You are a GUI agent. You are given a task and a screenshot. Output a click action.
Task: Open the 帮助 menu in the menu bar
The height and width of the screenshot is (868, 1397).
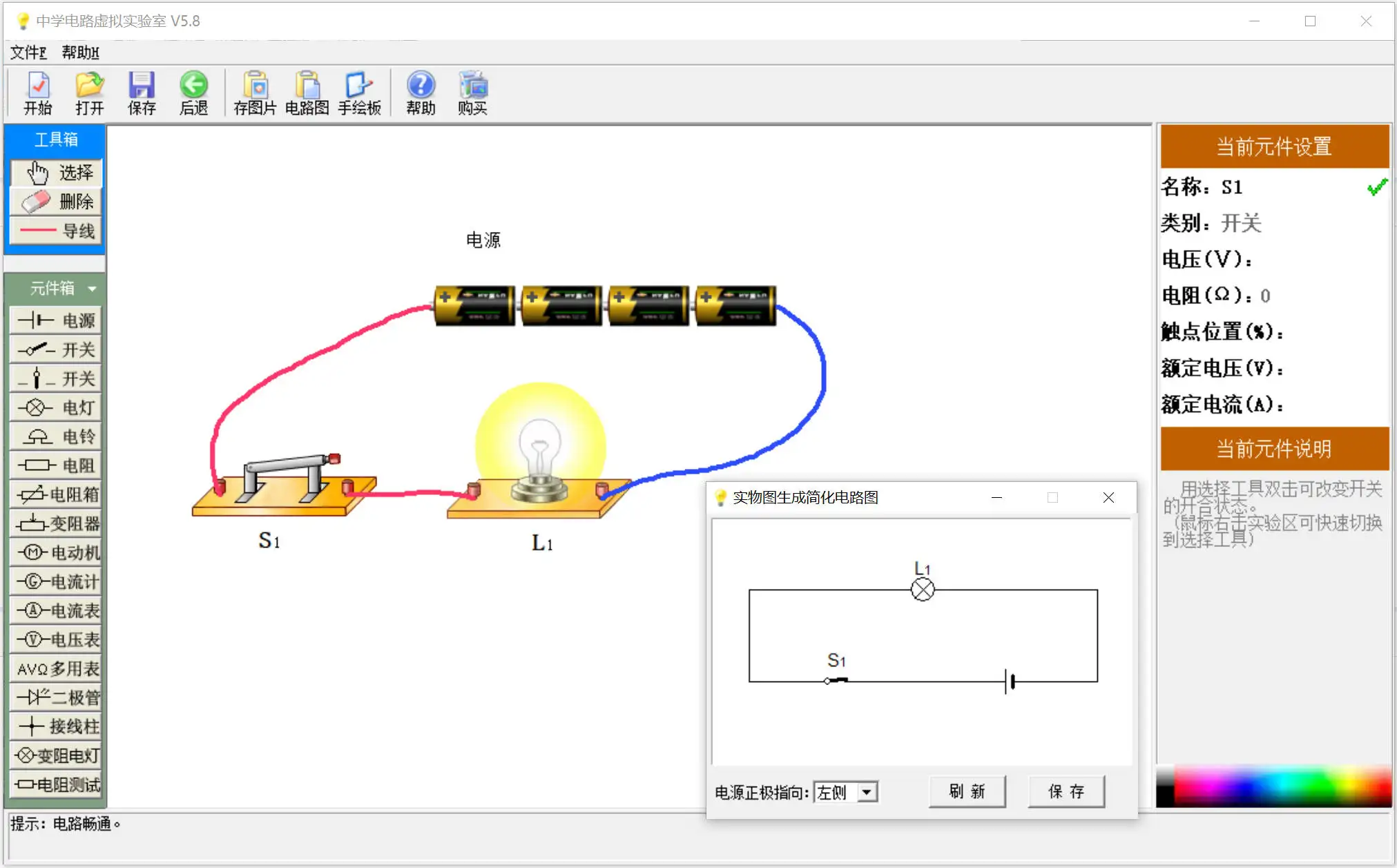[x=80, y=52]
